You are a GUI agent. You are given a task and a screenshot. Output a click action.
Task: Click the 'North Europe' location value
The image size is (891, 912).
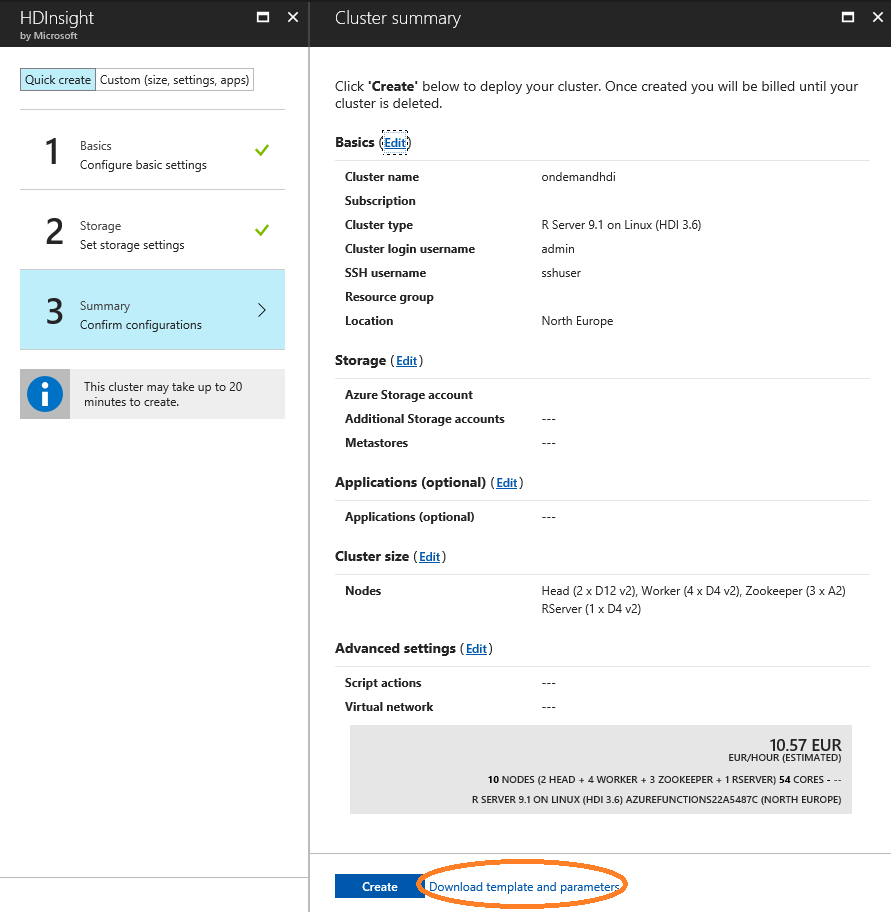point(577,321)
